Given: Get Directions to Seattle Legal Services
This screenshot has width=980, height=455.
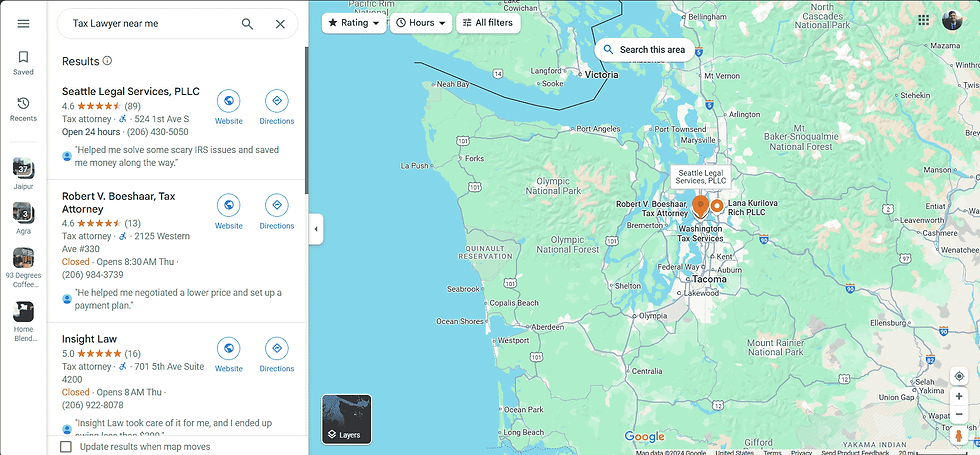Looking at the screenshot, I should coord(277,100).
